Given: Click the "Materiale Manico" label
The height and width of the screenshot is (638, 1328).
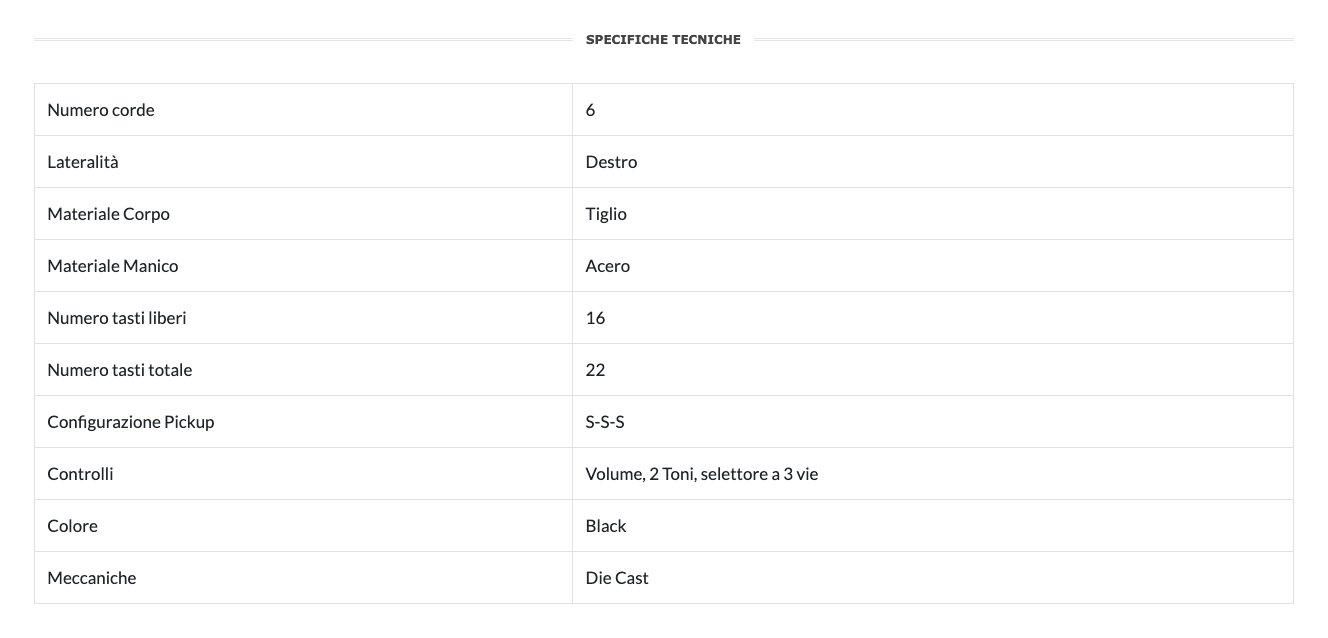Looking at the screenshot, I should tap(113, 266).
